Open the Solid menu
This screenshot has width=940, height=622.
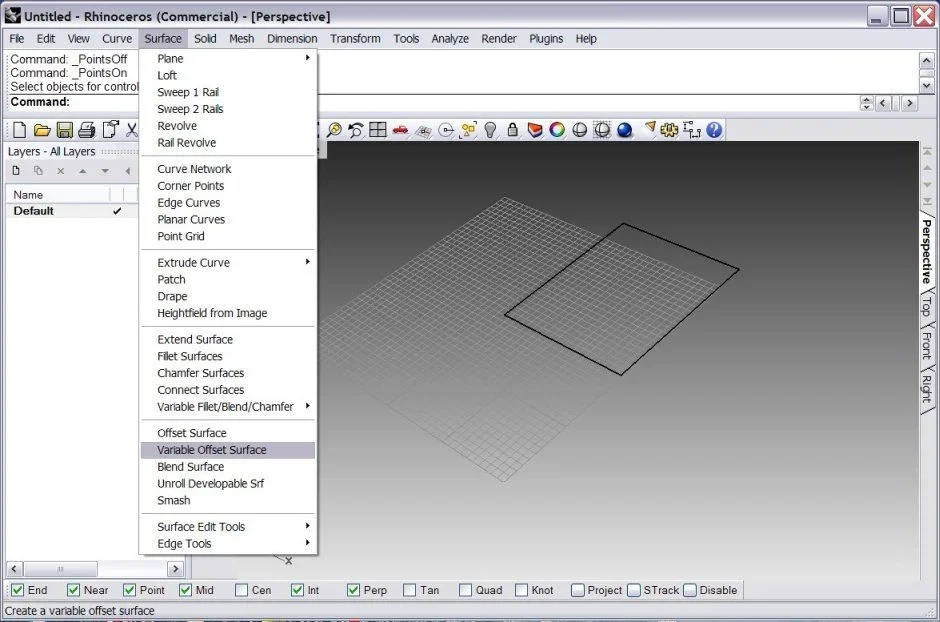click(205, 38)
